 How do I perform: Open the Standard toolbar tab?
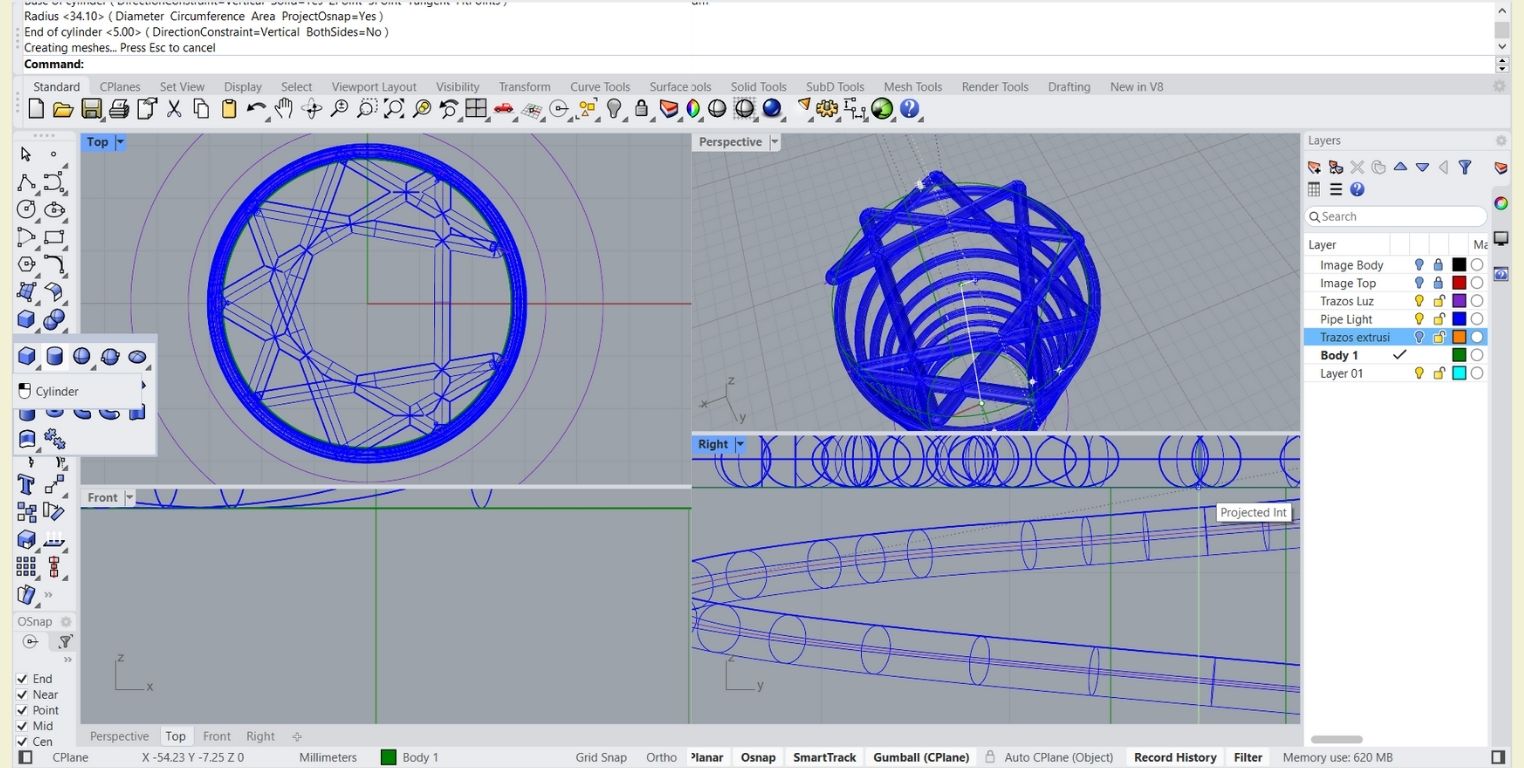click(x=56, y=87)
